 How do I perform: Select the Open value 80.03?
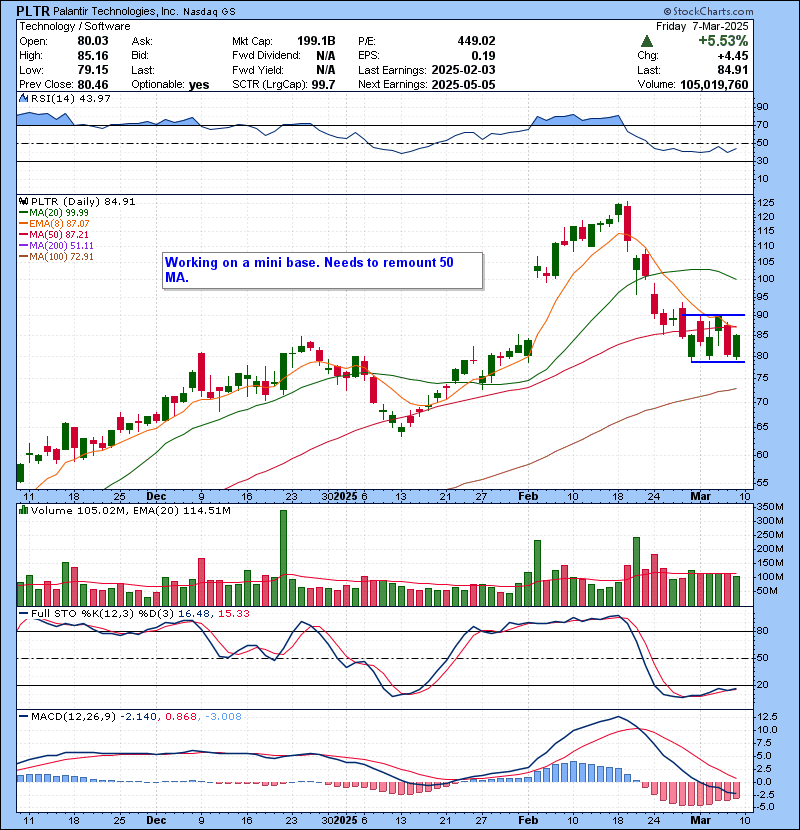click(93, 41)
